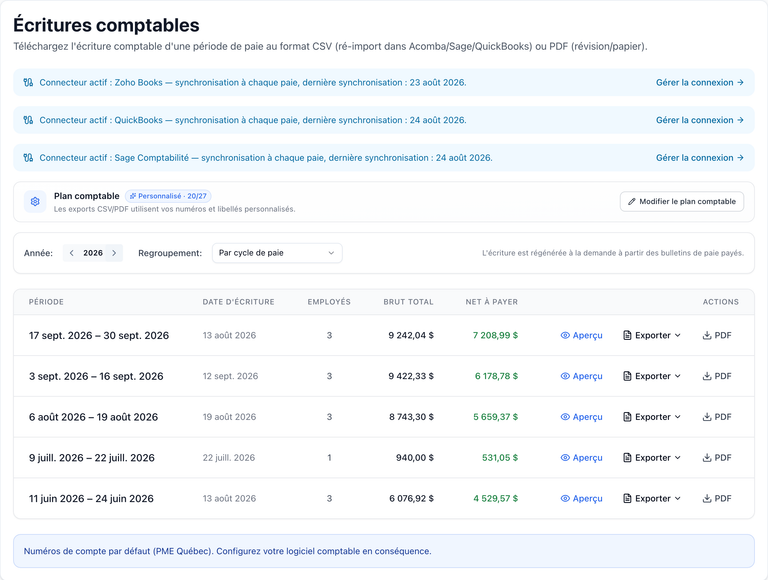The image size is (768, 580).
Task: Click entry date 19 août 2026
Action: pos(229,417)
